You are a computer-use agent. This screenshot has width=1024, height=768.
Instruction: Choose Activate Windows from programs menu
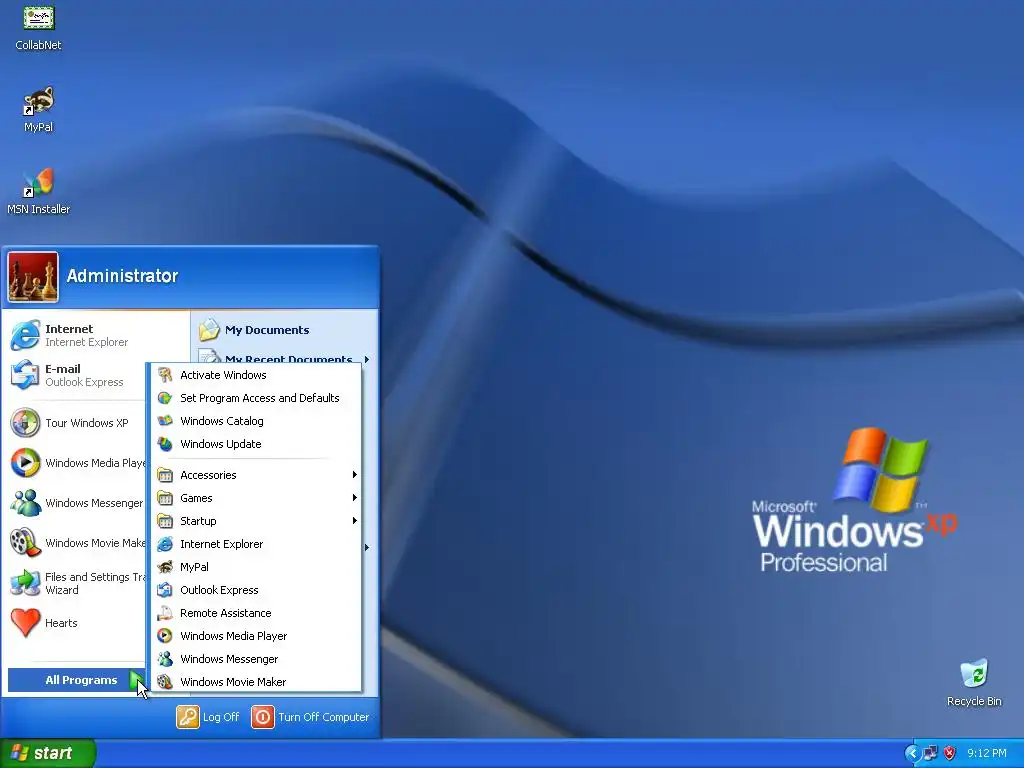(x=257, y=375)
